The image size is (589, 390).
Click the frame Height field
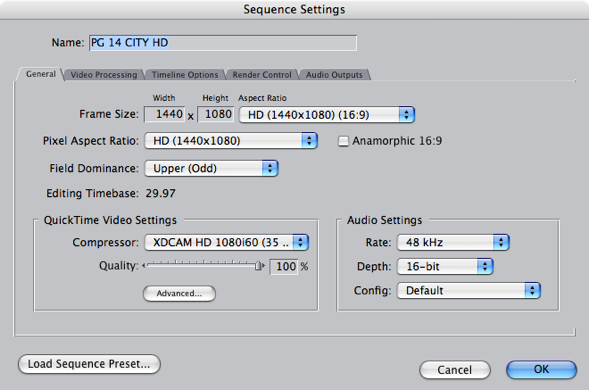point(216,114)
